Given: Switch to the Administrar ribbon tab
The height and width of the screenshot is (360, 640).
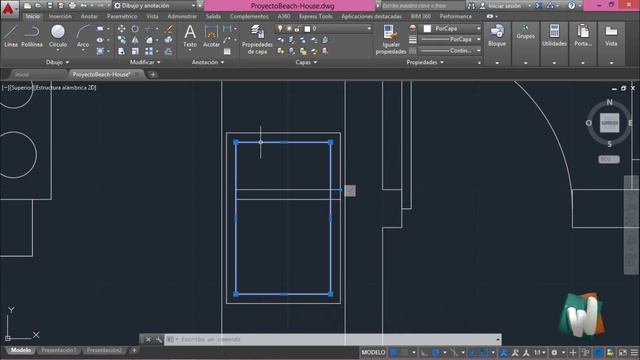Looking at the screenshot, I should [x=182, y=16].
